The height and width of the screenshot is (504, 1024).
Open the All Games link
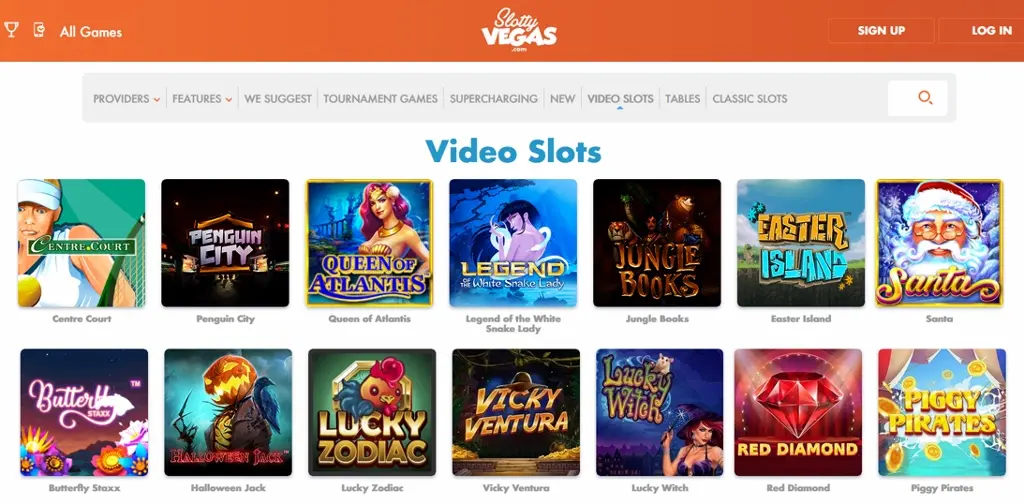click(91, 31)
